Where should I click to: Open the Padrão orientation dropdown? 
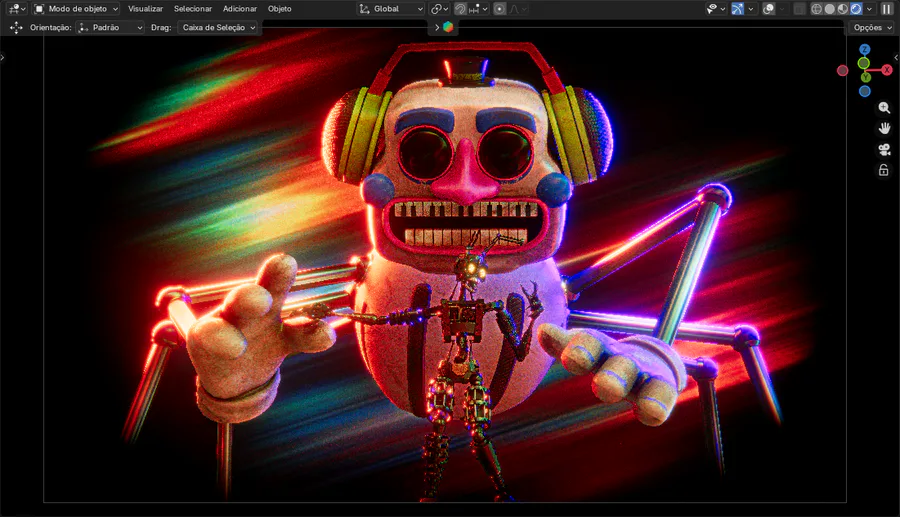tap(110, 28)
